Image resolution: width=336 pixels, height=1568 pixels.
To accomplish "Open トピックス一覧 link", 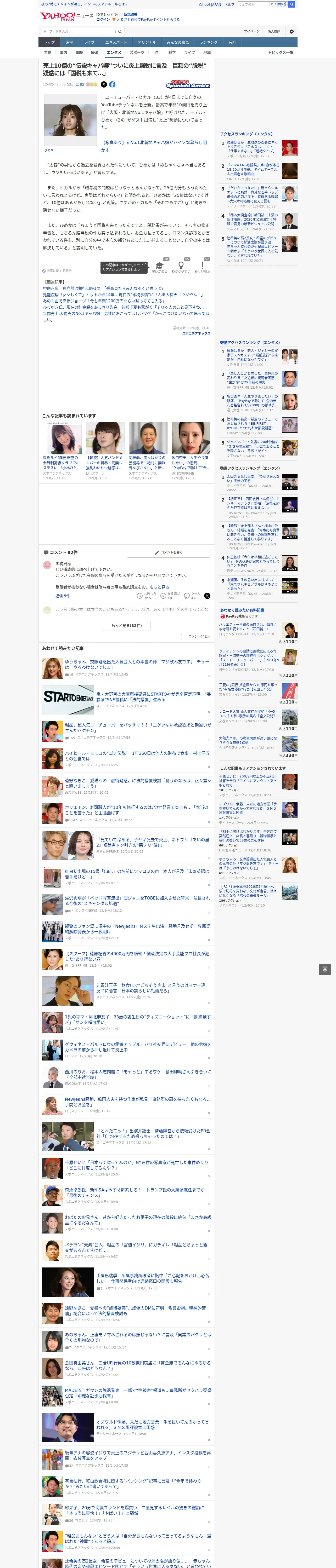I will pyautogui.click(x=281, y=52).
